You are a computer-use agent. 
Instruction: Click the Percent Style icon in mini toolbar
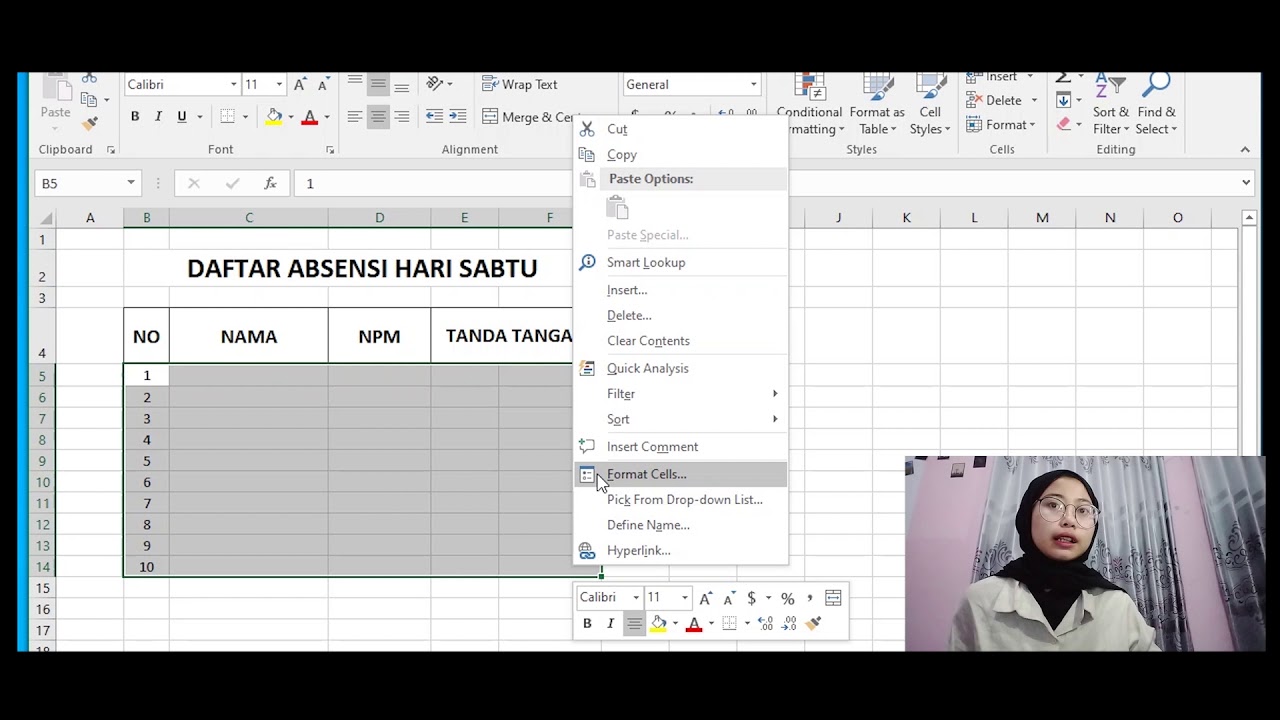click(787, 598)
